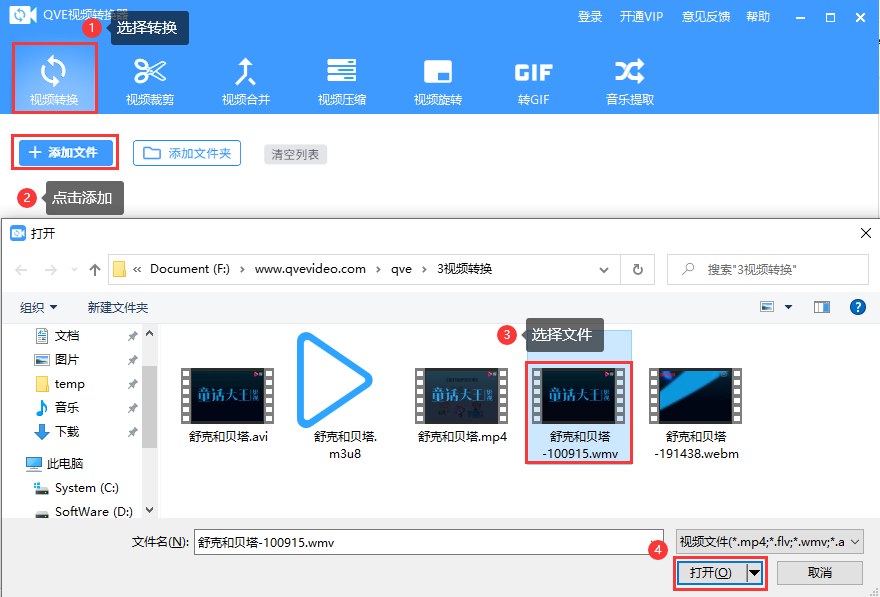Close the 打开 file dialog
This screenshot has width=880, height=597.
pyautogui.click(x=866, y=233)
